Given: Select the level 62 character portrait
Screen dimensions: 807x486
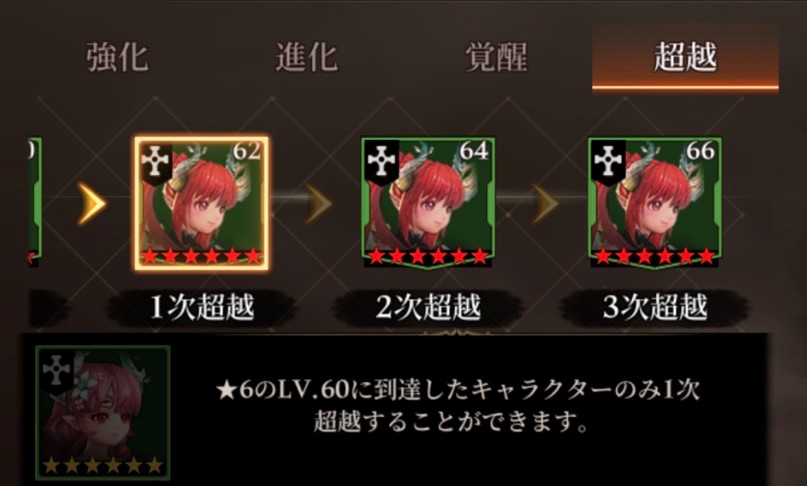Looking at the screenshot, I should [x=201, y=202].
